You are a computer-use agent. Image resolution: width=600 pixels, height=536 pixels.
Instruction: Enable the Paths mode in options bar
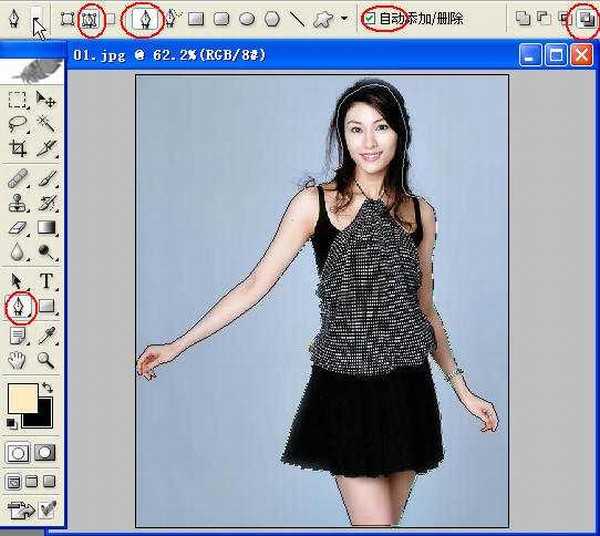point(92,18)
